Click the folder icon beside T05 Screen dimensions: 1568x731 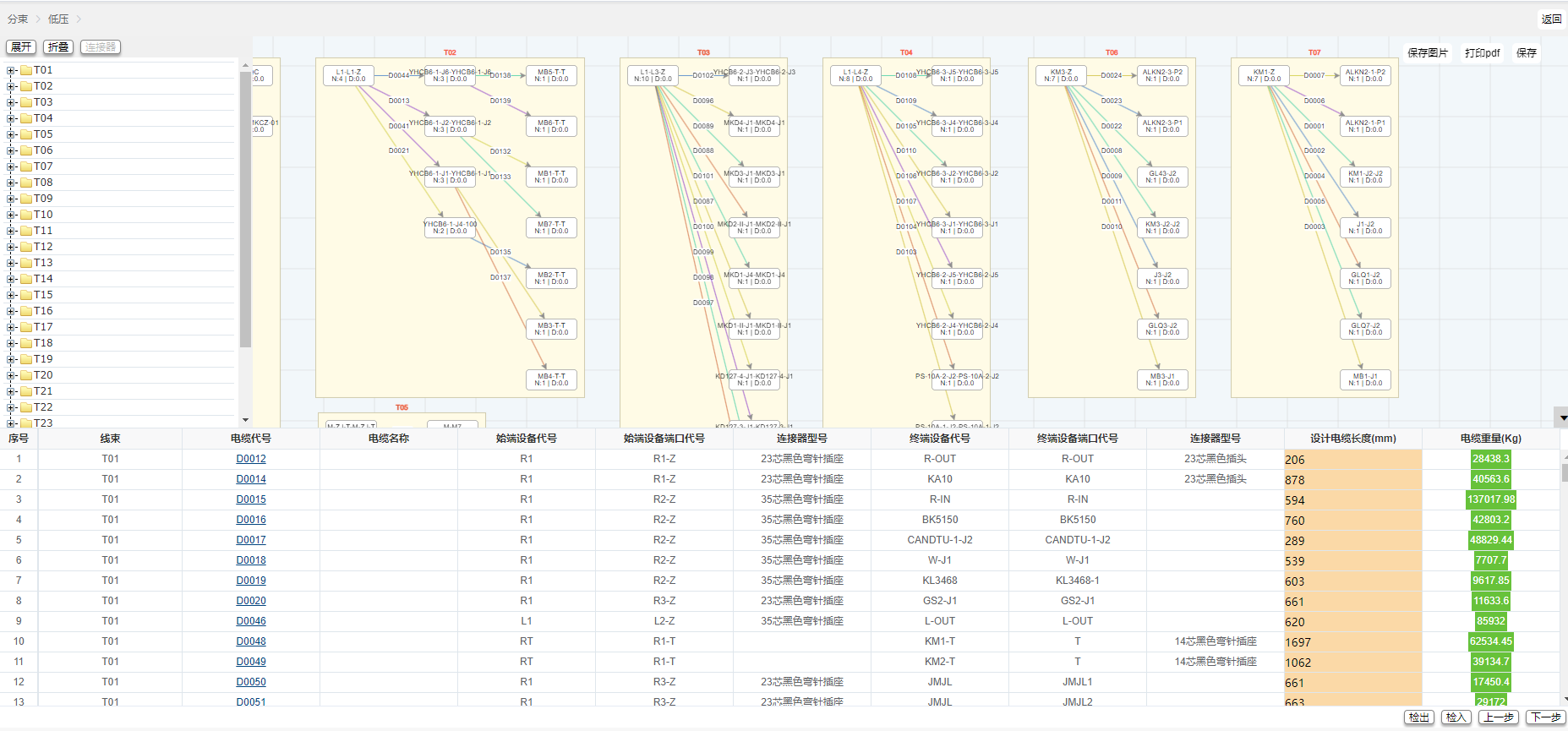26,134
